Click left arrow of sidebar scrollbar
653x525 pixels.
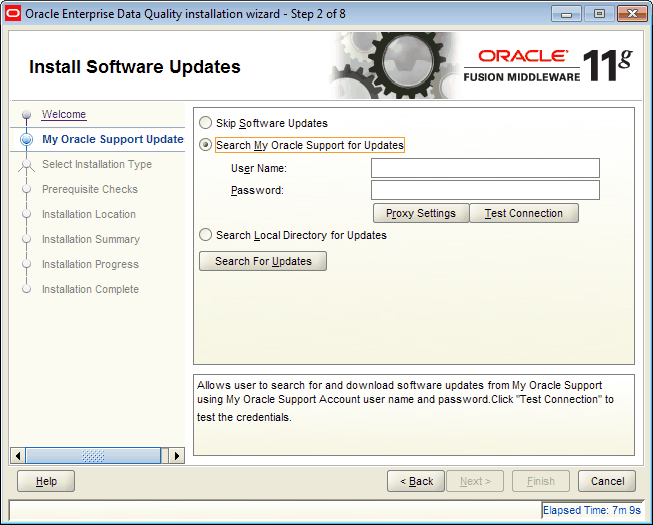click(17, 456)
